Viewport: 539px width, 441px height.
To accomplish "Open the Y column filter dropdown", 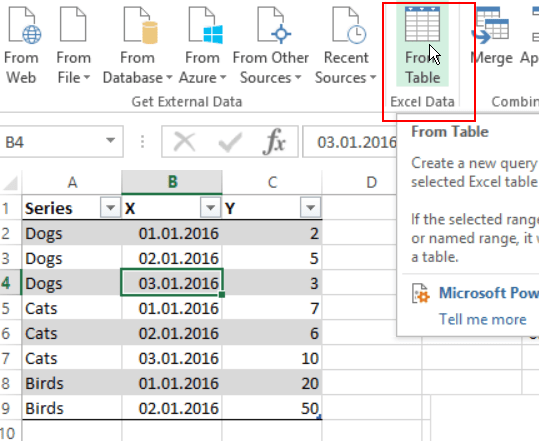I will pyautogui.click(x=310, y=207).
